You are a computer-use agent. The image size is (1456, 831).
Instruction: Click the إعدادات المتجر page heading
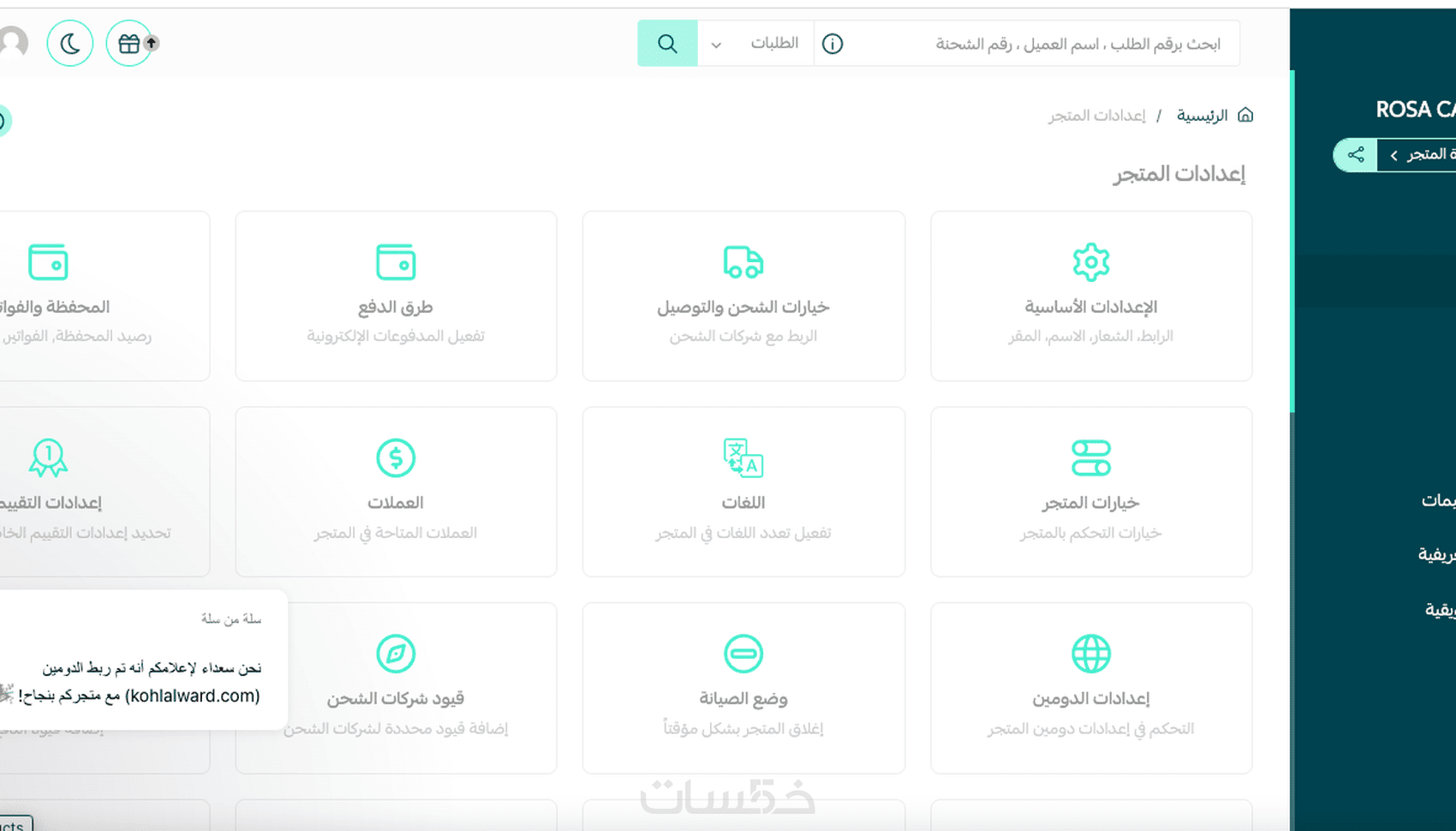click(x=1179, y=174)
